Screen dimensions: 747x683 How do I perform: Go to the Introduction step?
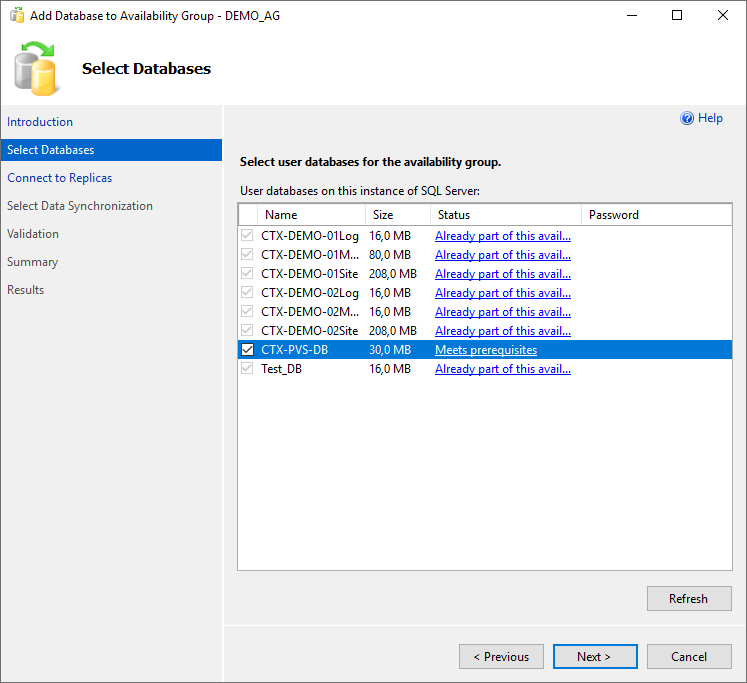point(40,122)
